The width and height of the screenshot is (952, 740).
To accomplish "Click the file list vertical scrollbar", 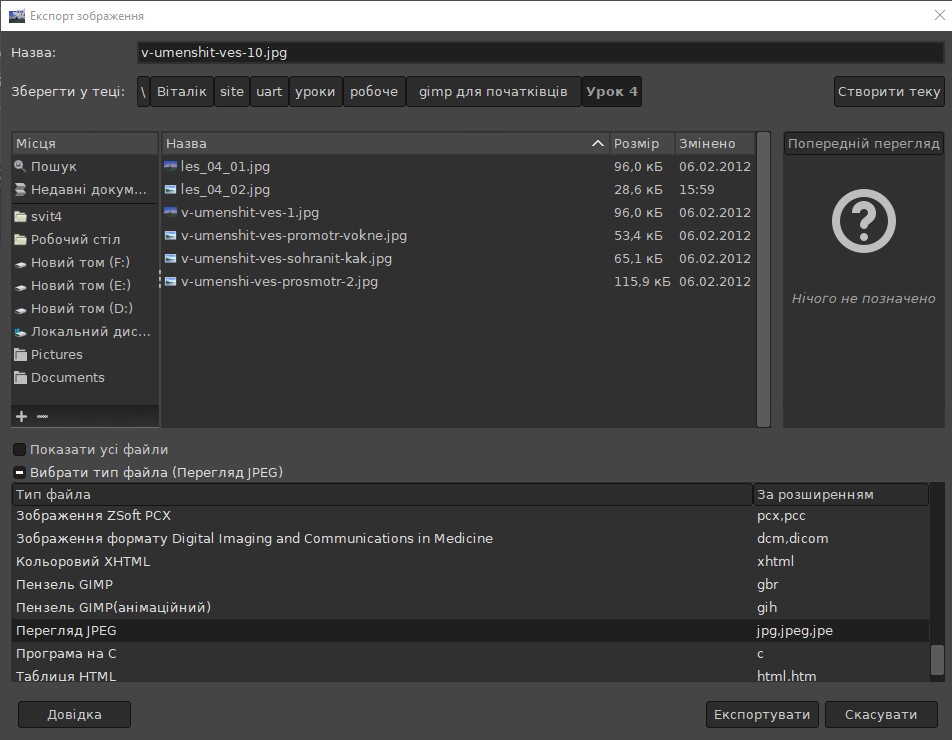I will 764,279.
